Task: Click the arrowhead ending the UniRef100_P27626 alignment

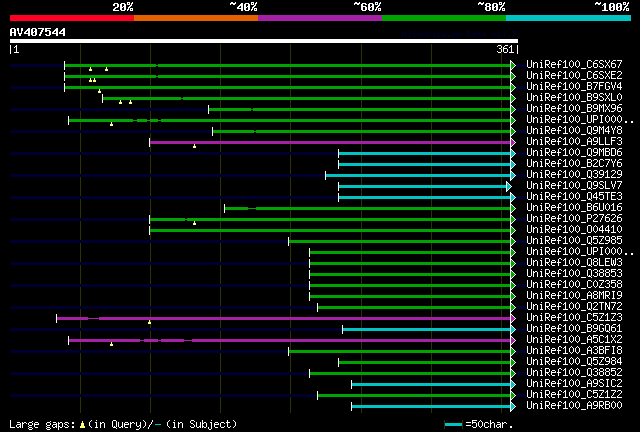Action: 513,220
